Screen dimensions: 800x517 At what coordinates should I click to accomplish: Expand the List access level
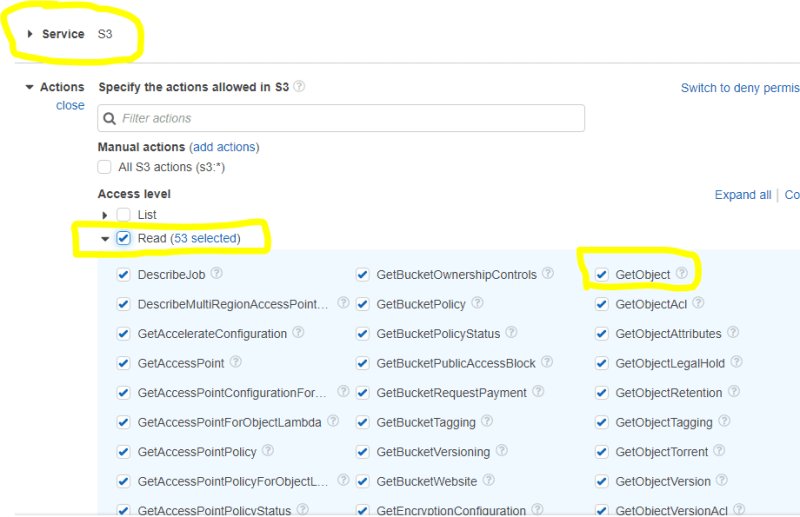point(105,215)
